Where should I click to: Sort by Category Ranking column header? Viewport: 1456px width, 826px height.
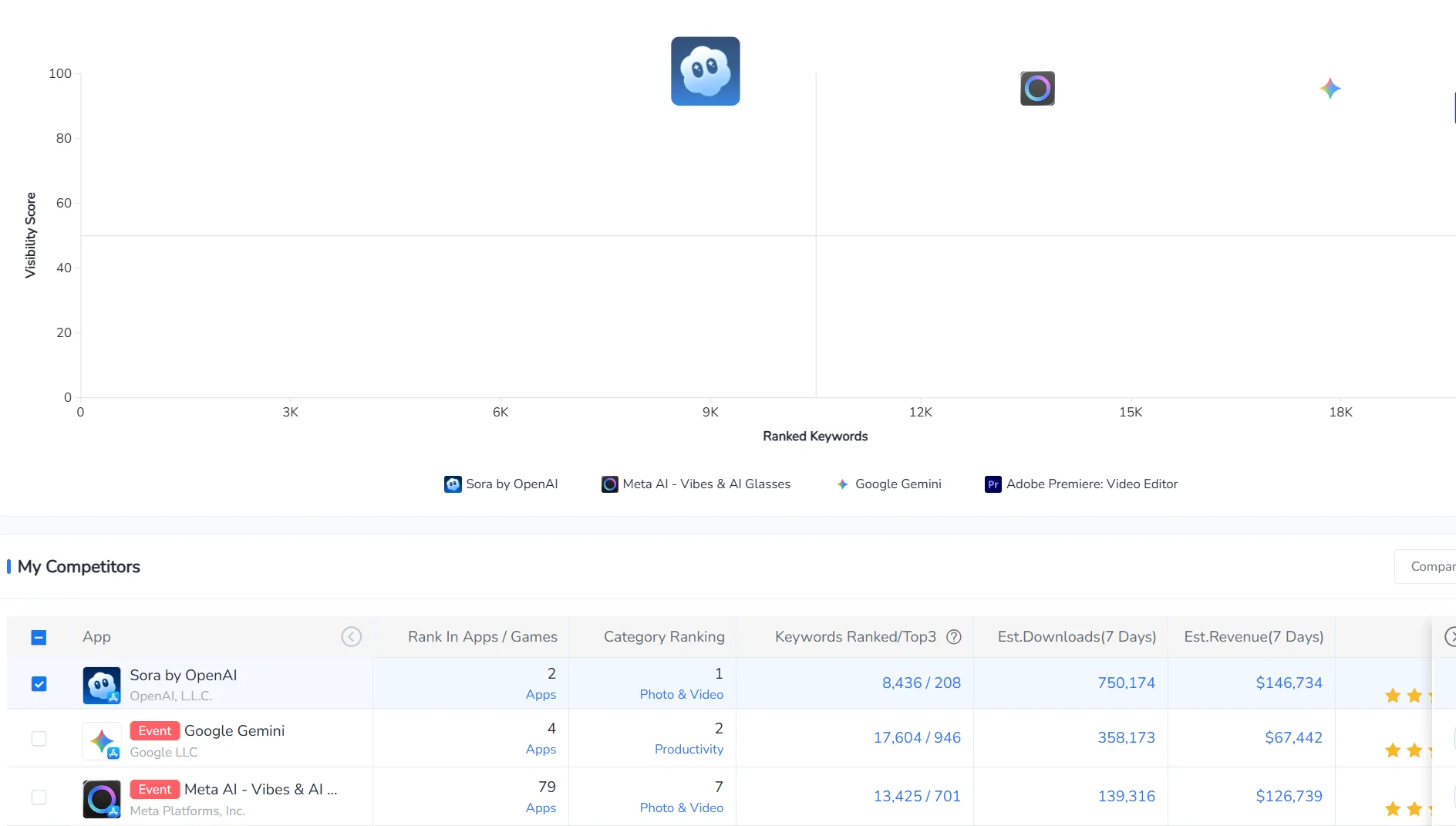click(663, 637)
